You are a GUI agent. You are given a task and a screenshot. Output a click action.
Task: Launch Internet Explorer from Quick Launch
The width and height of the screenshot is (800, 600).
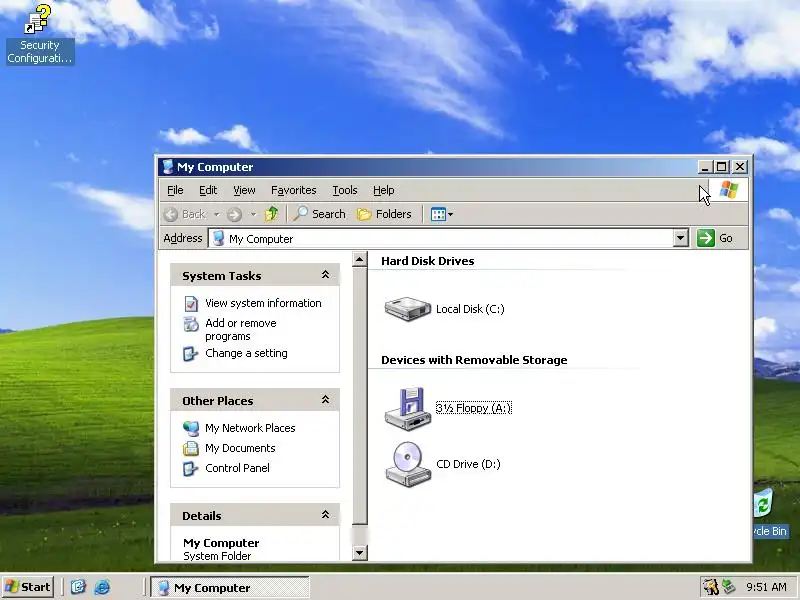coord(102,587)
